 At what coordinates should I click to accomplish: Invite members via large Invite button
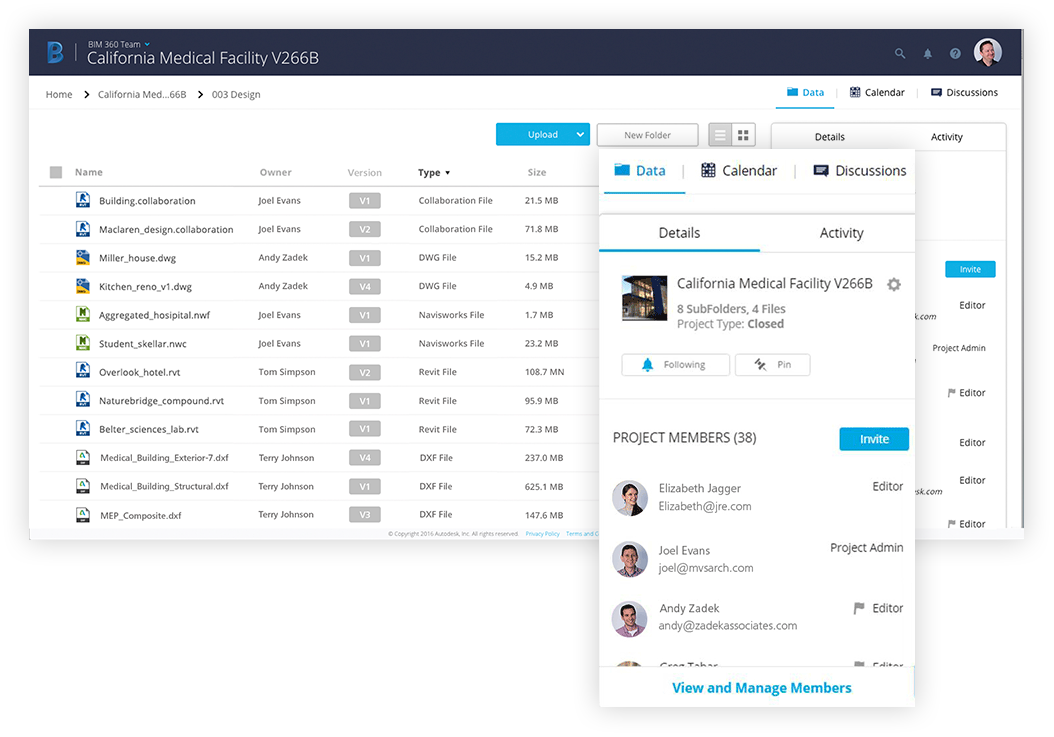coord(874,439)
